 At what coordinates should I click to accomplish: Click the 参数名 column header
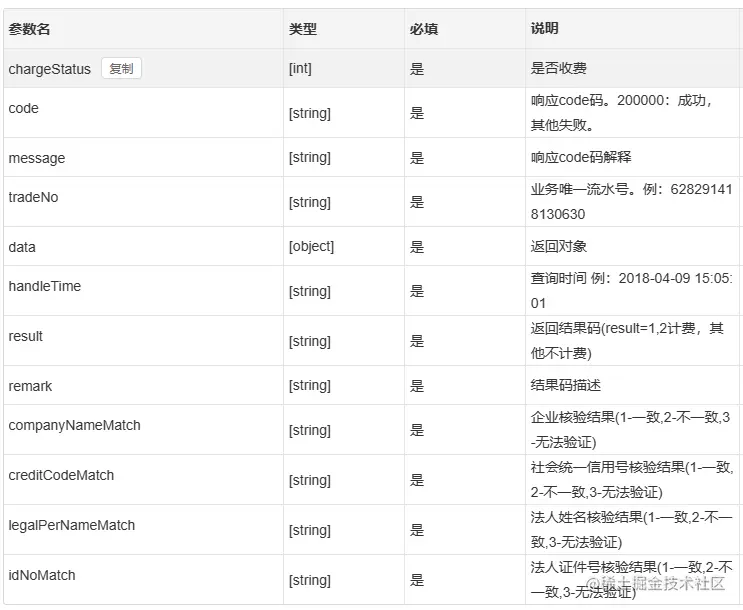coord(29,29)
